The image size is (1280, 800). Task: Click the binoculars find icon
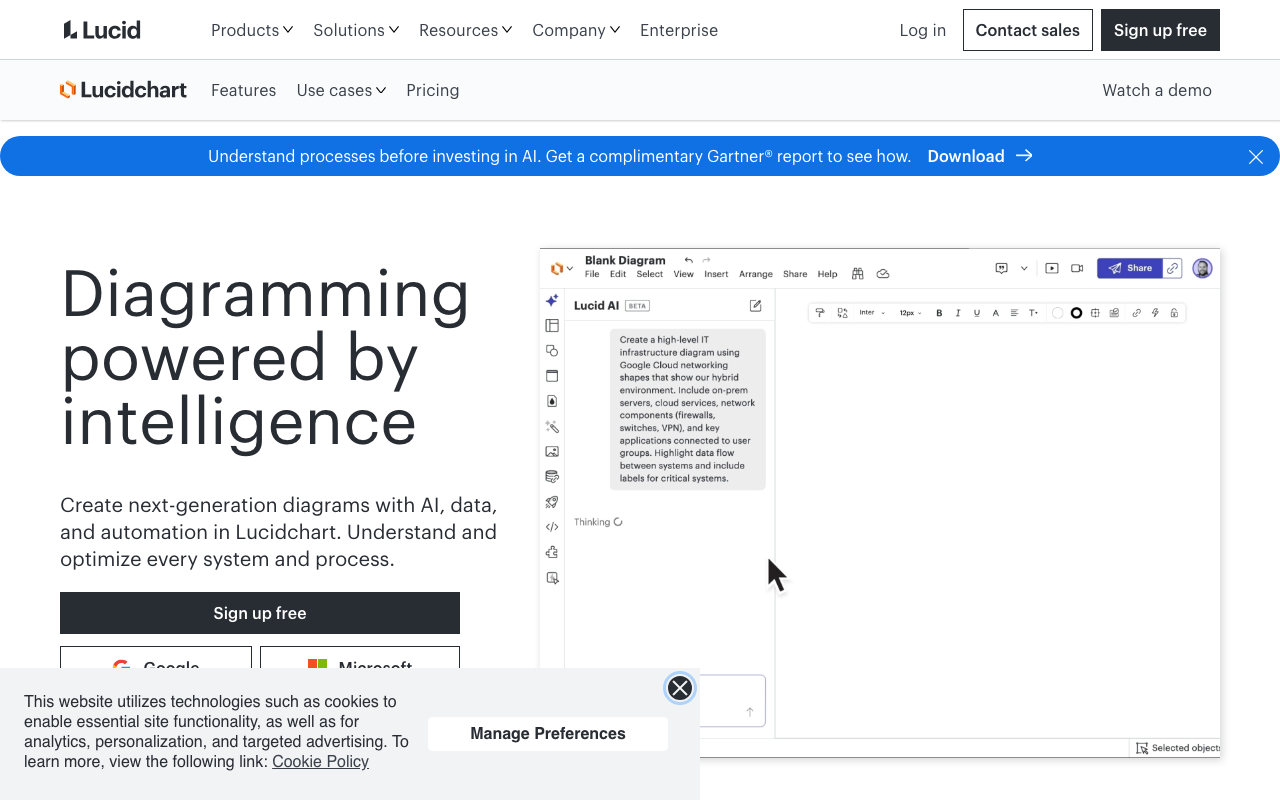pos(858,273)
